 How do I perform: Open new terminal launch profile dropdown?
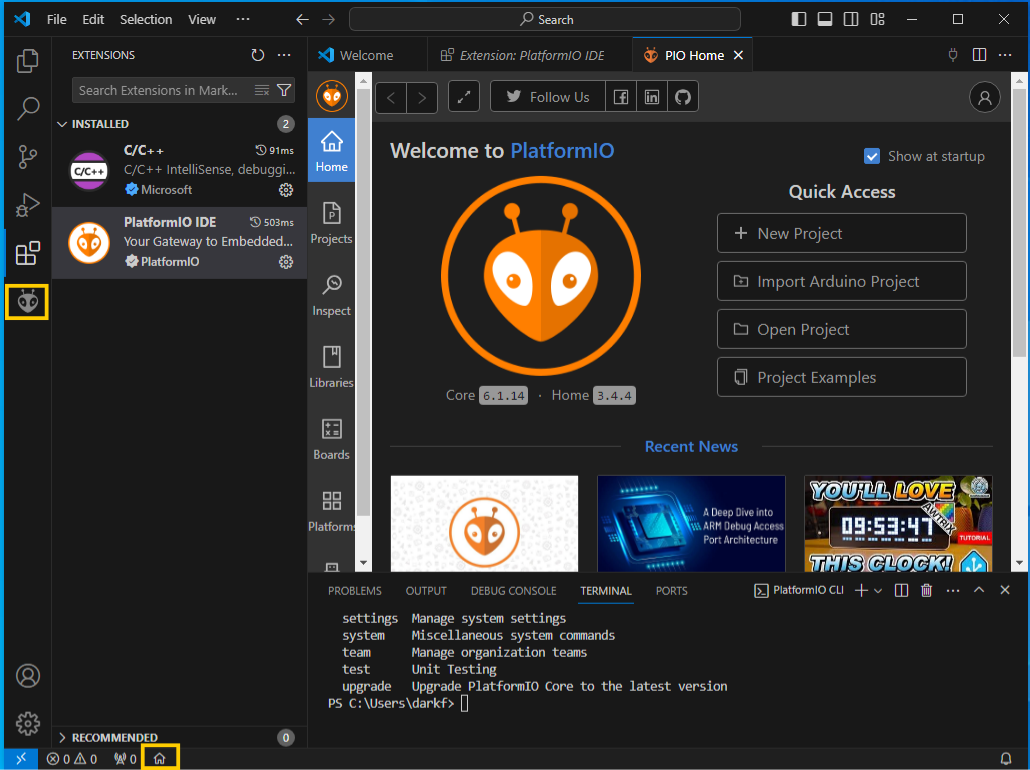pyautogui.click(x=878, y=591)
